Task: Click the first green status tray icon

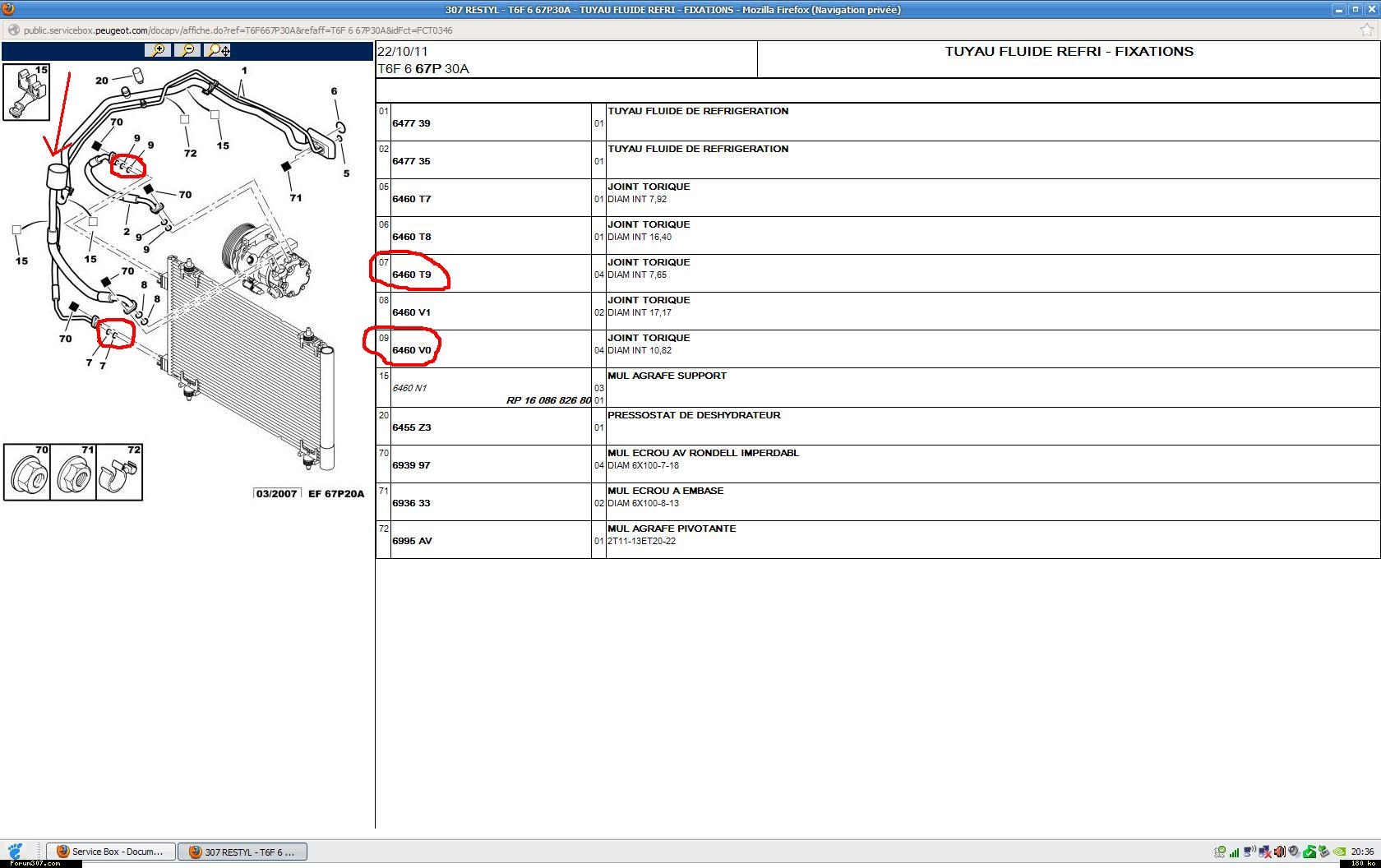Action: (x=1220, y=852)
